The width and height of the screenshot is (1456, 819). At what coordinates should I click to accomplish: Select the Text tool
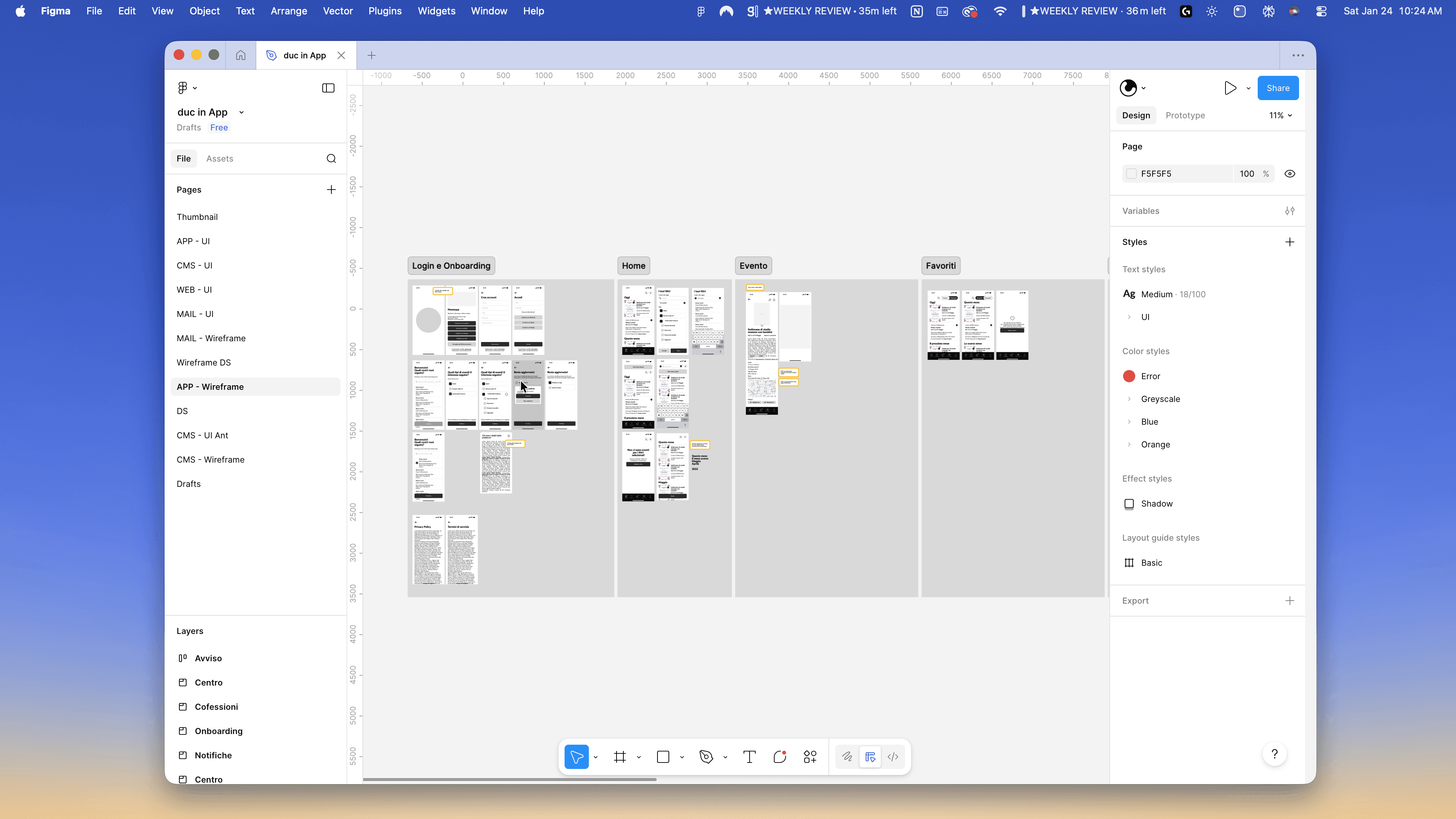click(x=750, y=757)
